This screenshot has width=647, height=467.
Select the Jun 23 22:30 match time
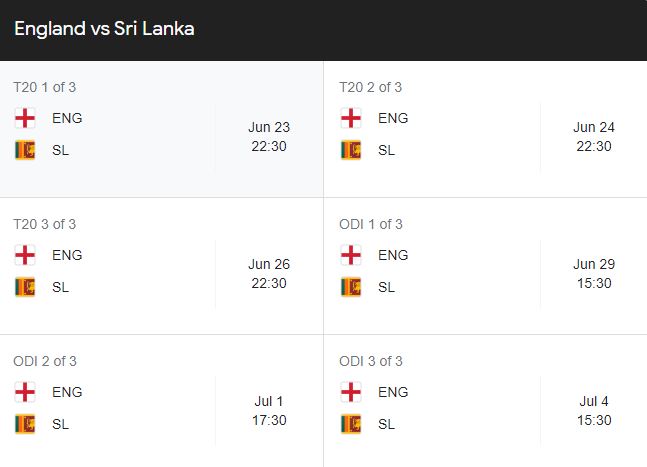click(x=269, y=137)
